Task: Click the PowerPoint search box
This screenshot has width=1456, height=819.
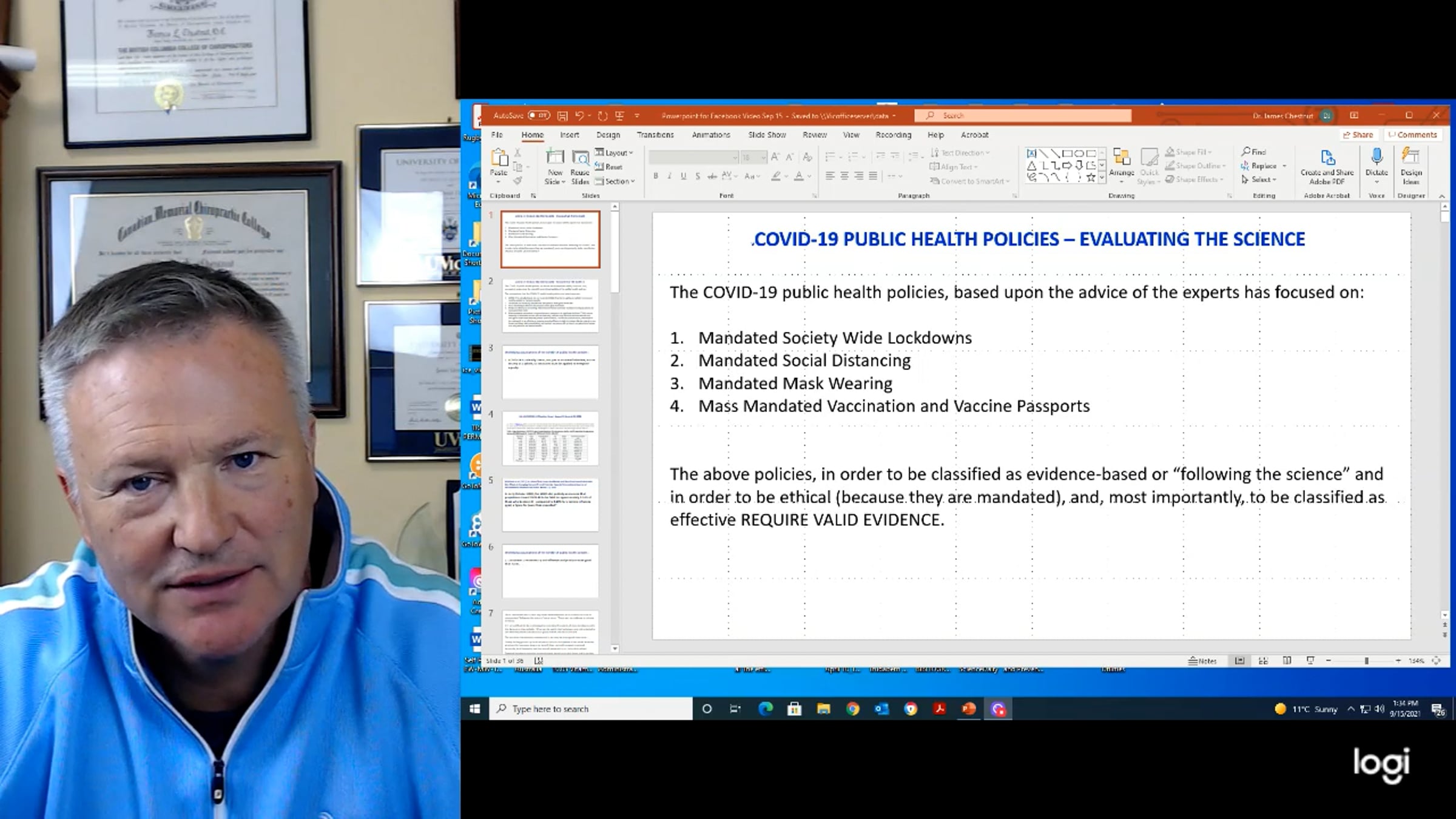Action: (x=1023, y=115)
